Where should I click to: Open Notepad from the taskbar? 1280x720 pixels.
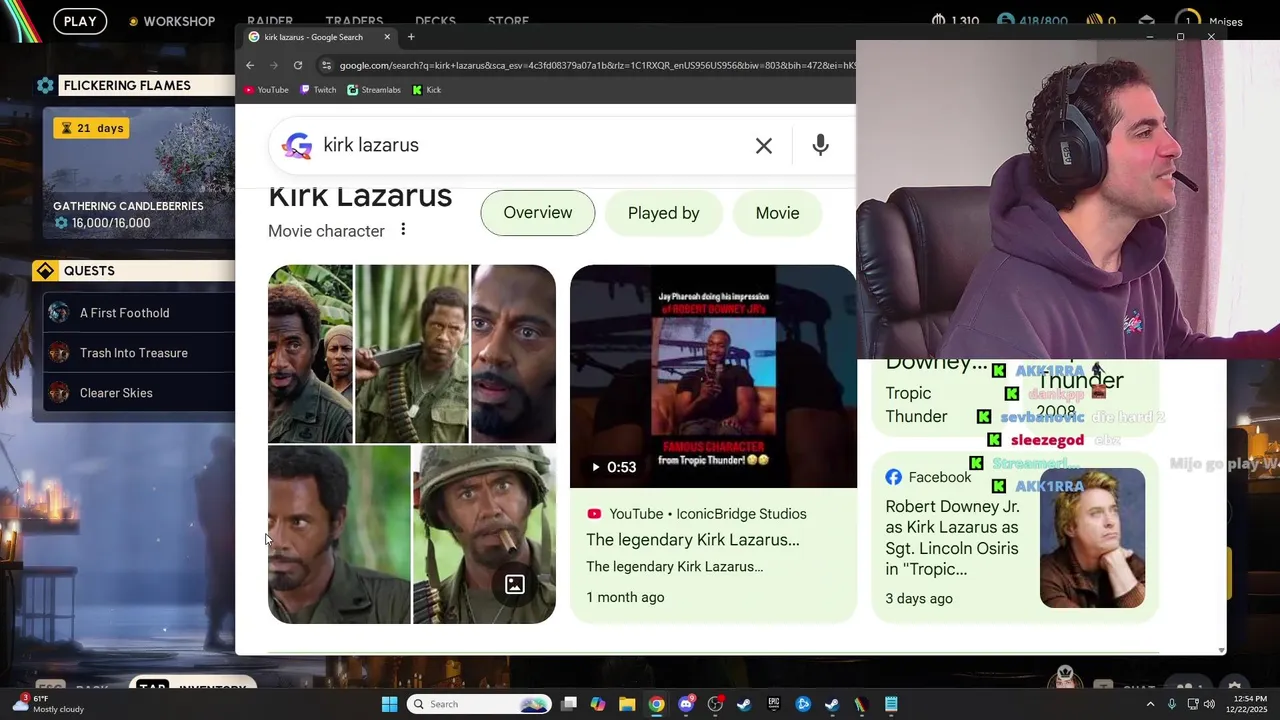[891, 704]
